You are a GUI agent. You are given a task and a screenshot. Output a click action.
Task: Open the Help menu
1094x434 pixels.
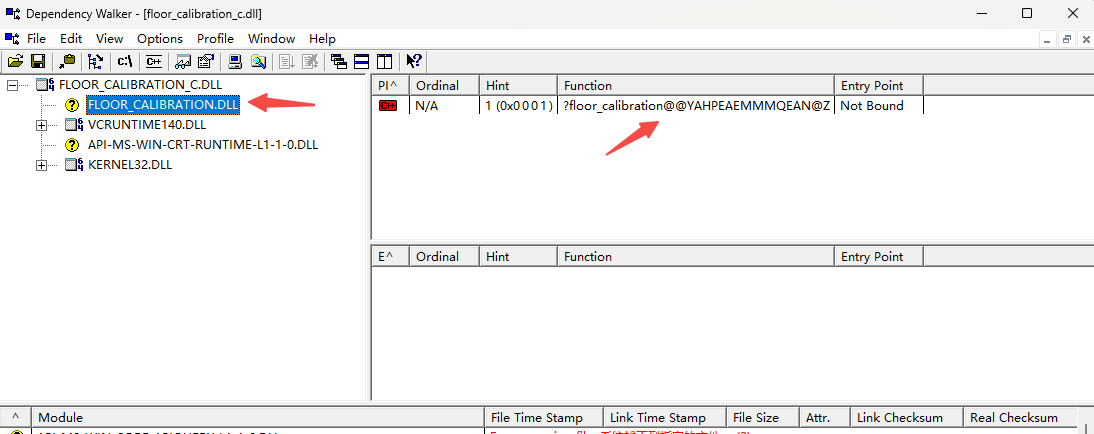(322, 38)
